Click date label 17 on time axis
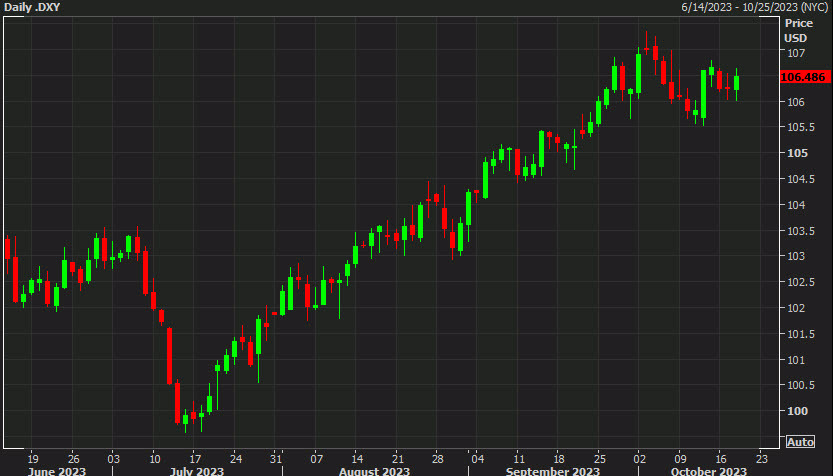 click(195, 459)
